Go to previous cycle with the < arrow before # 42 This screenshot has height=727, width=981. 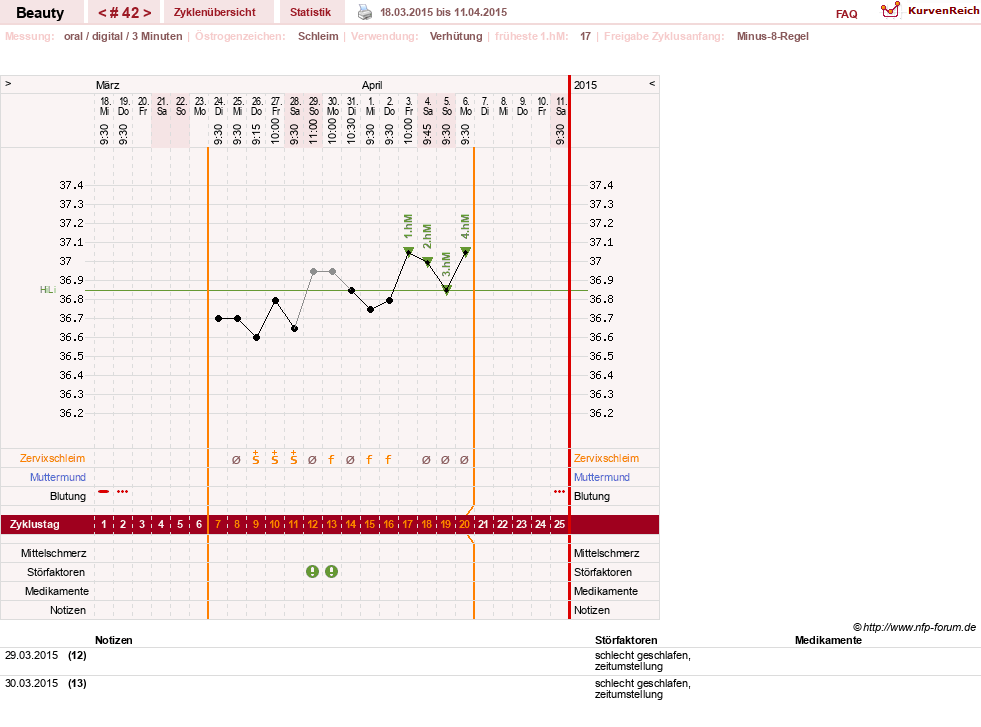(x=102, y=13)
